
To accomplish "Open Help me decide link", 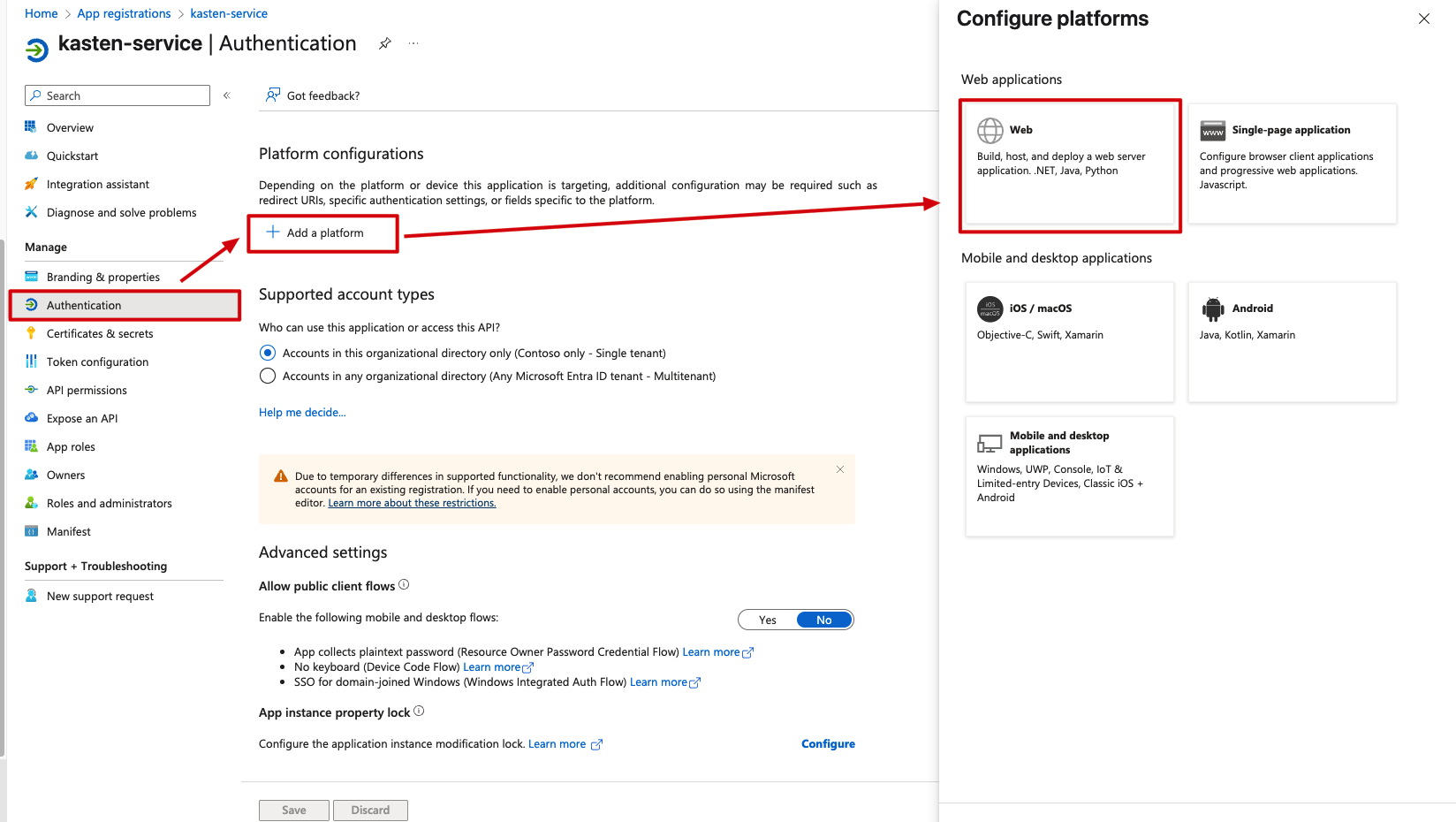I will click(x=302, y=412).
